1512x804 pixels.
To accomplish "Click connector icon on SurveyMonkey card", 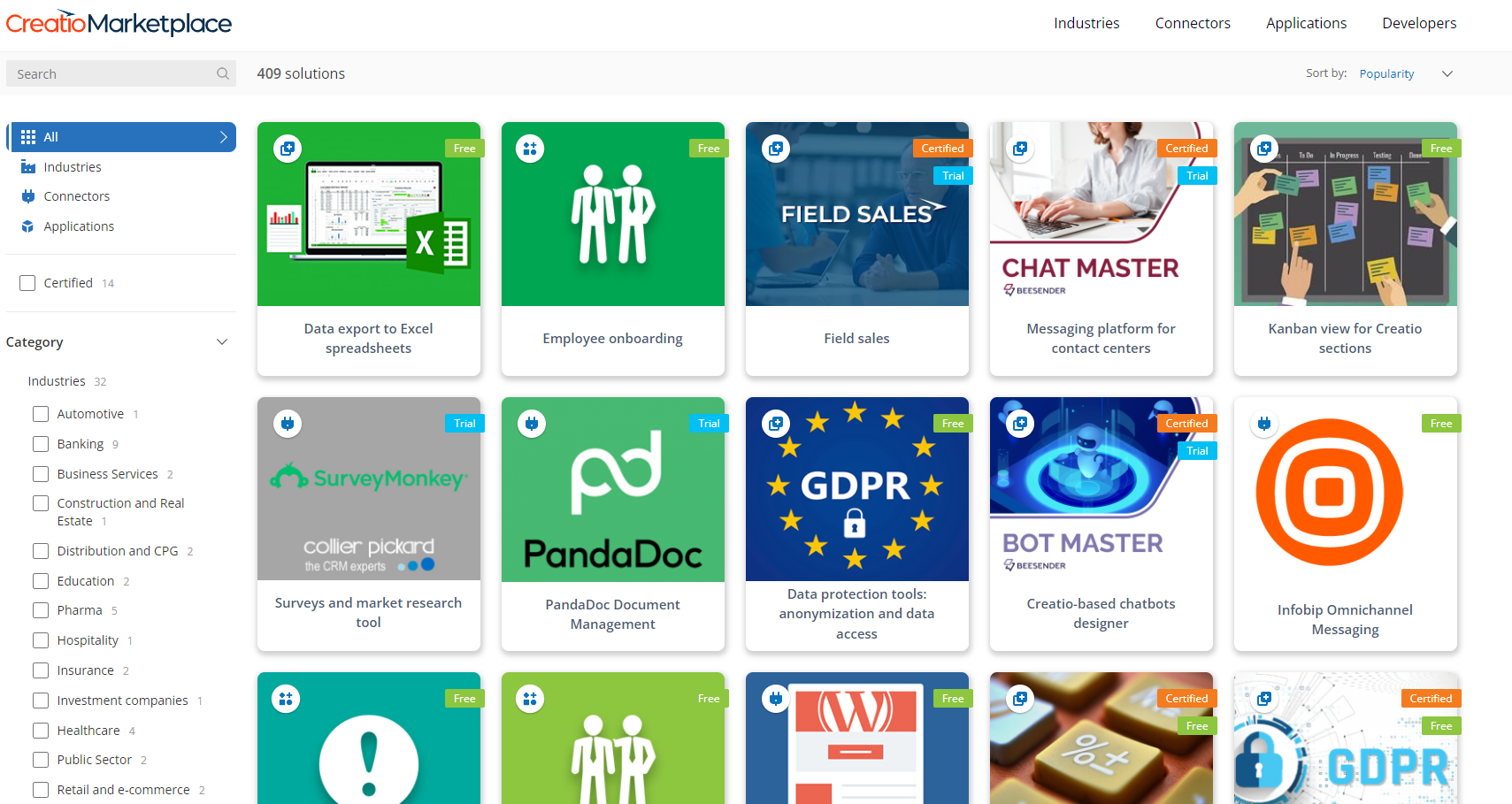I will (x=288, y=424).
